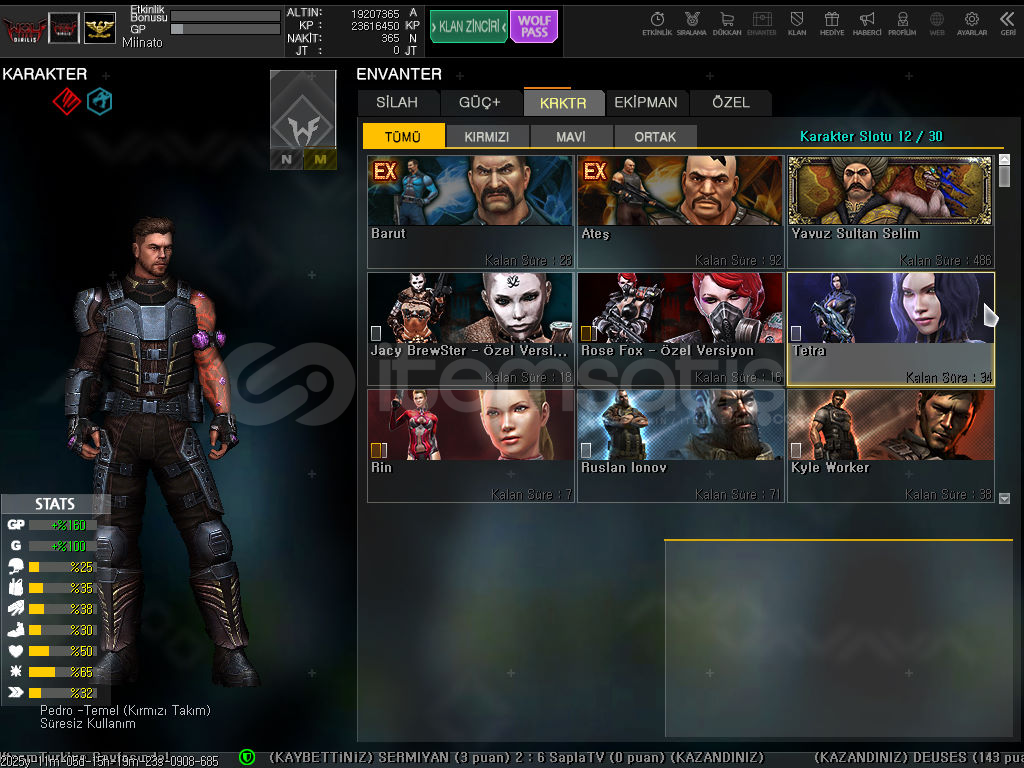Tick the checkbox on Rin card
This screenshot has width=1024, height=768.
click(377, 450)
